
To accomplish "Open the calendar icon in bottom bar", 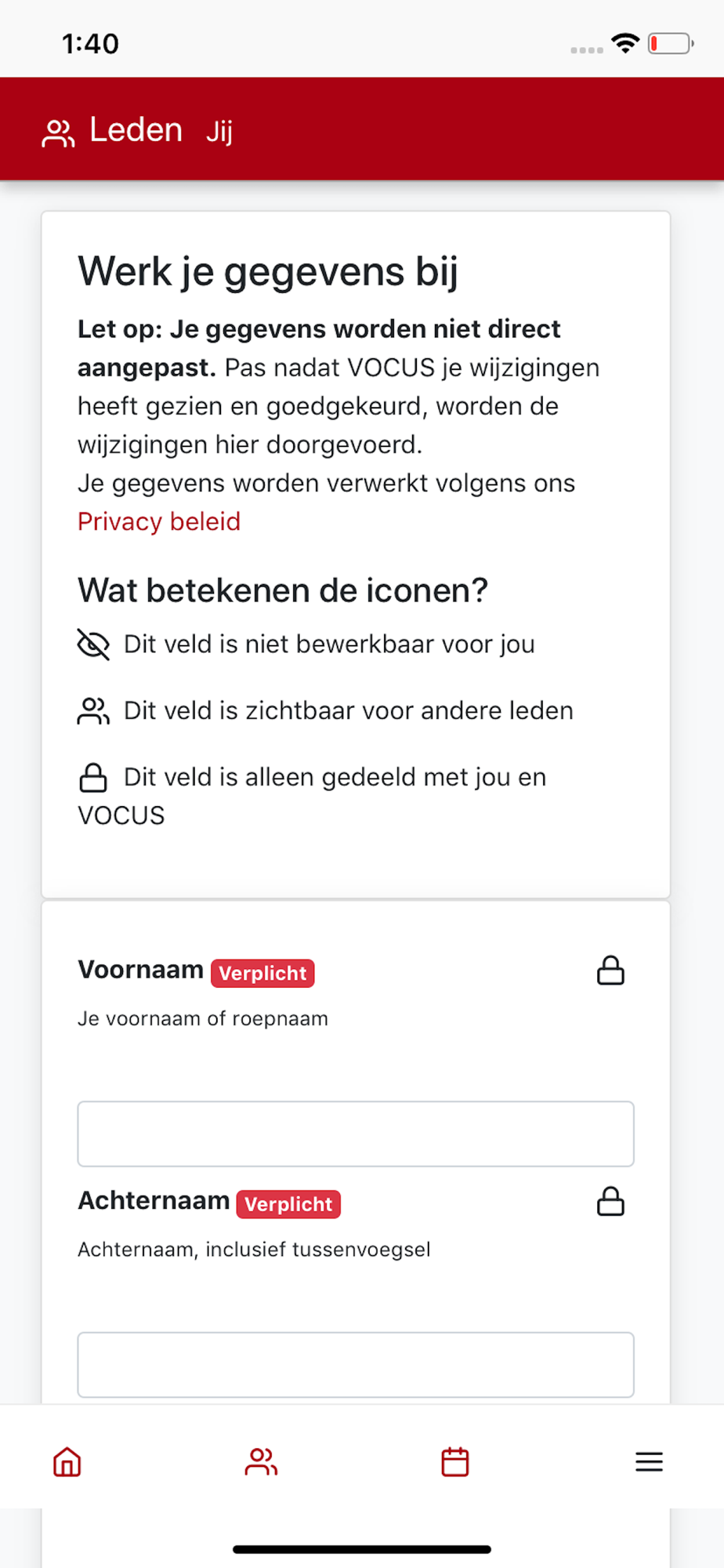I will click(455, 1462).
